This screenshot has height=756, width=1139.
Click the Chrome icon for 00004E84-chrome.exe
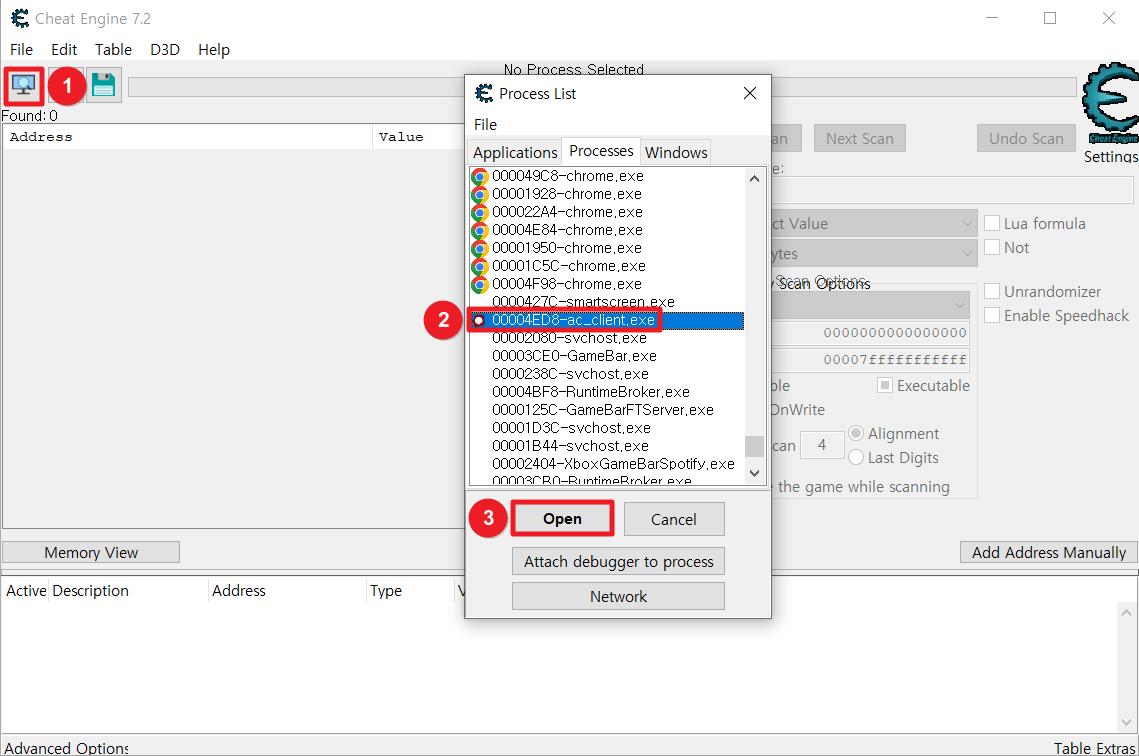pos(479,230)
